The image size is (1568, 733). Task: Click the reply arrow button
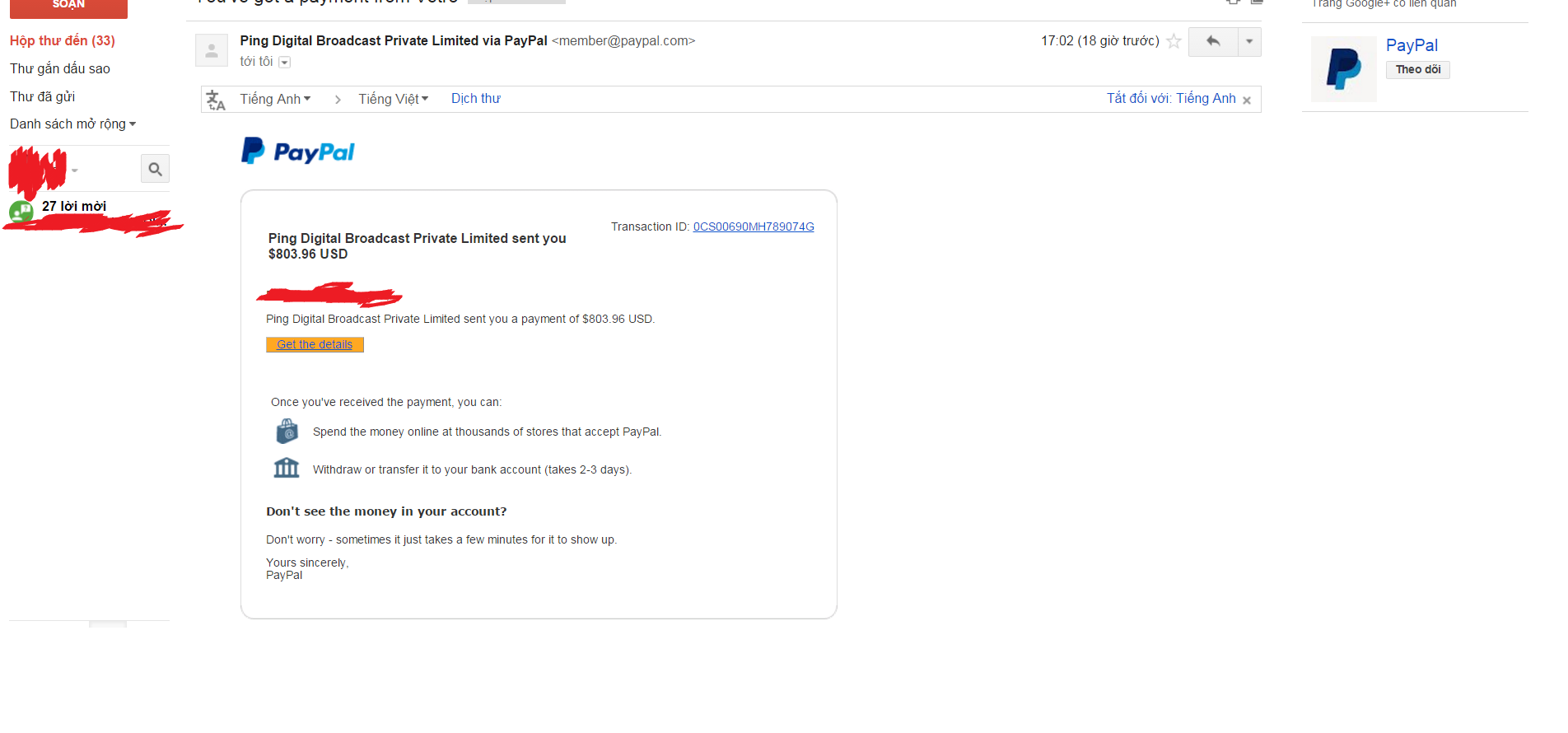1212,41
